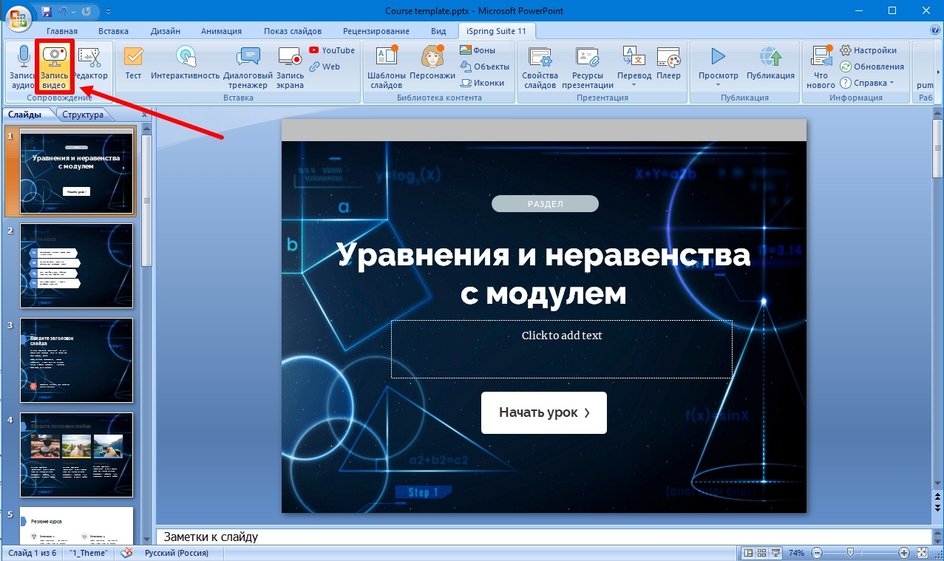Redo action in quick access toolbar
This screenshot has width=944, height=561.
click(87, 11)
